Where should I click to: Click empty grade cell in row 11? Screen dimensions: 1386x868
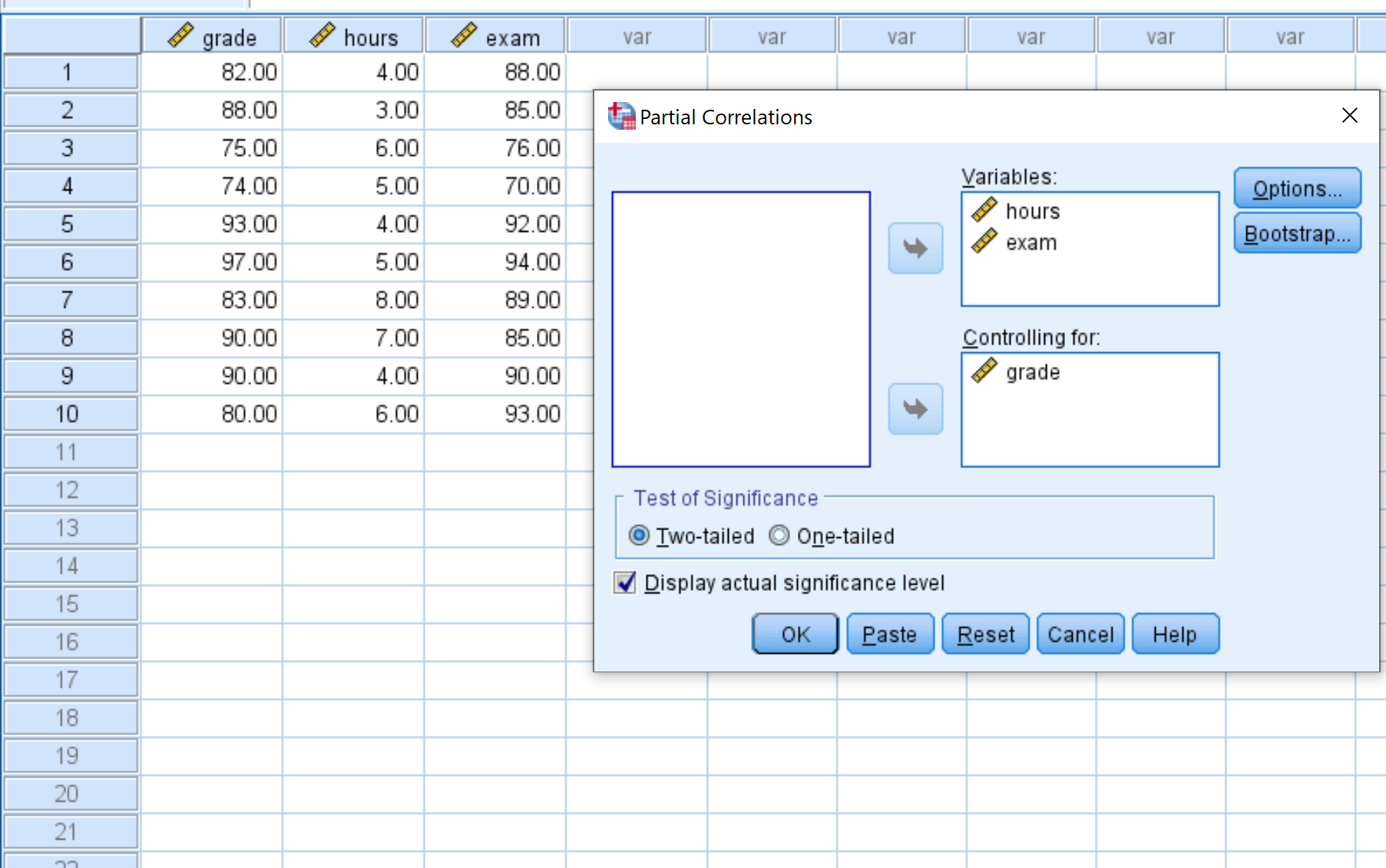(x=212, y=452)
